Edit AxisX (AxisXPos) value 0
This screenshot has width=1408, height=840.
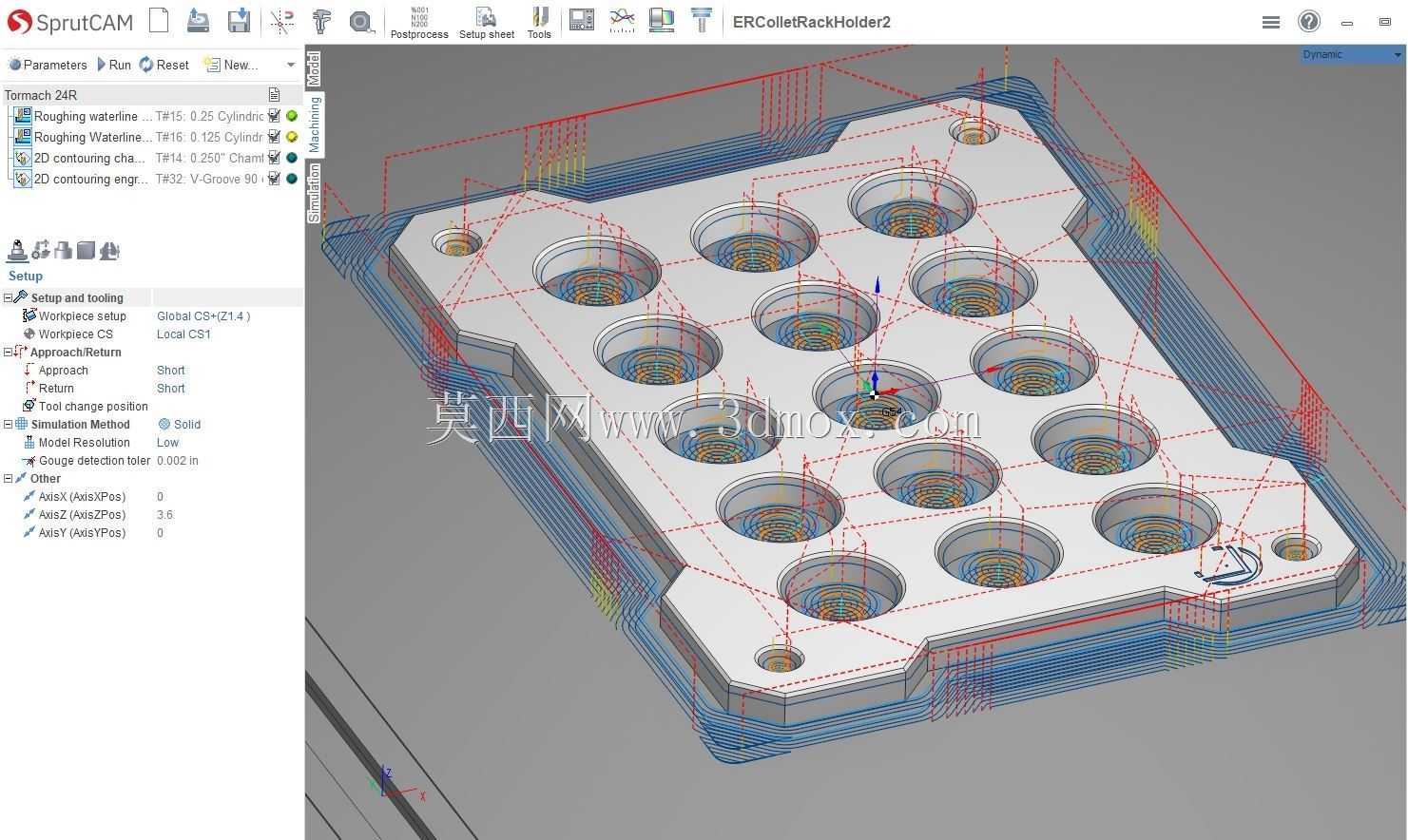point(160,496)
